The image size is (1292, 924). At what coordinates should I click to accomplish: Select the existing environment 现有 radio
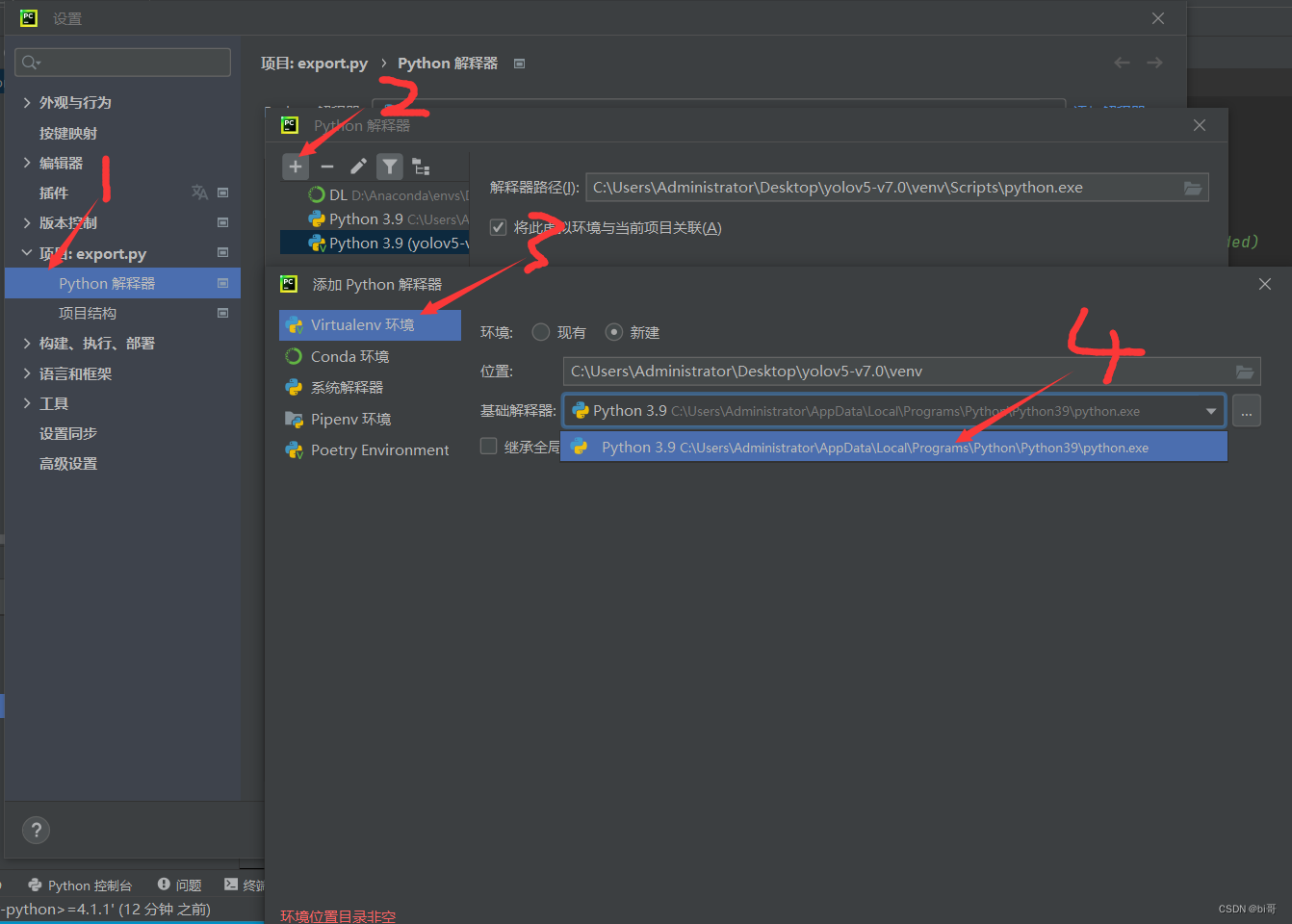(x=541, y=332)
